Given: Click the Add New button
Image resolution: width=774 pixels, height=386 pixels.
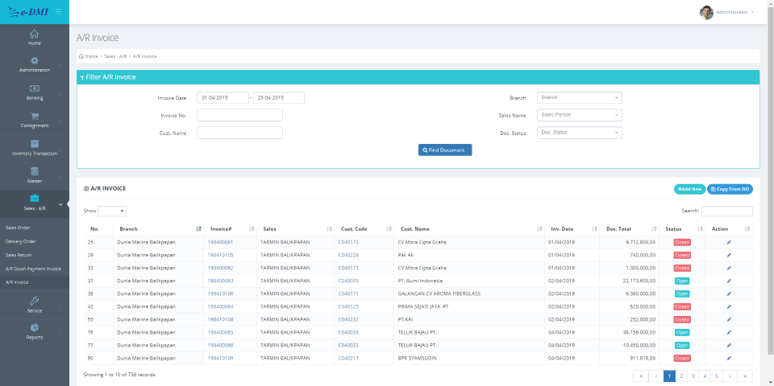Looking at the screenshot, I should (690, 189).
